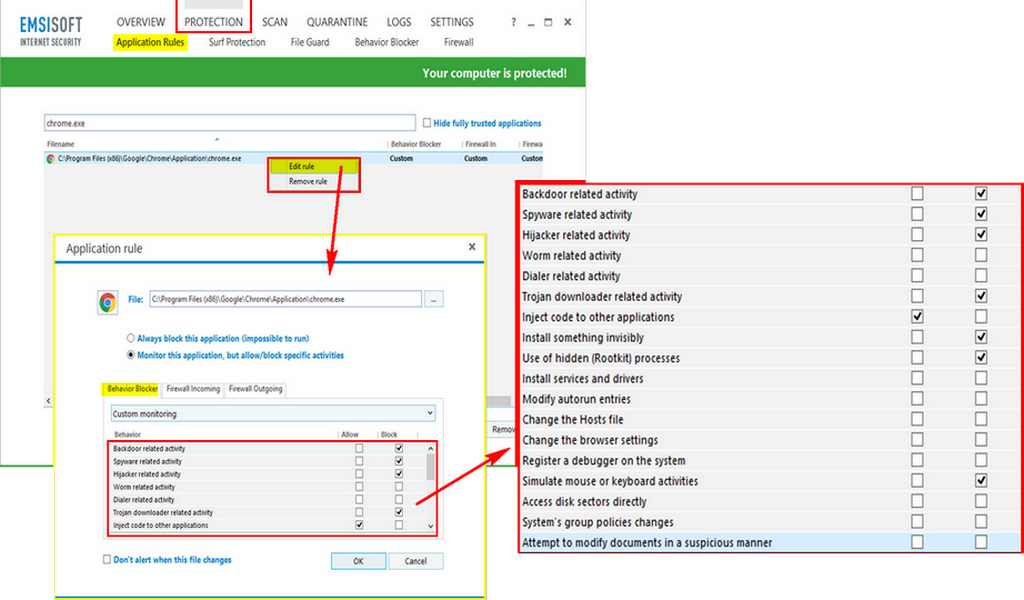Toggle Allow for Modify autorun entries

point(918,399)
